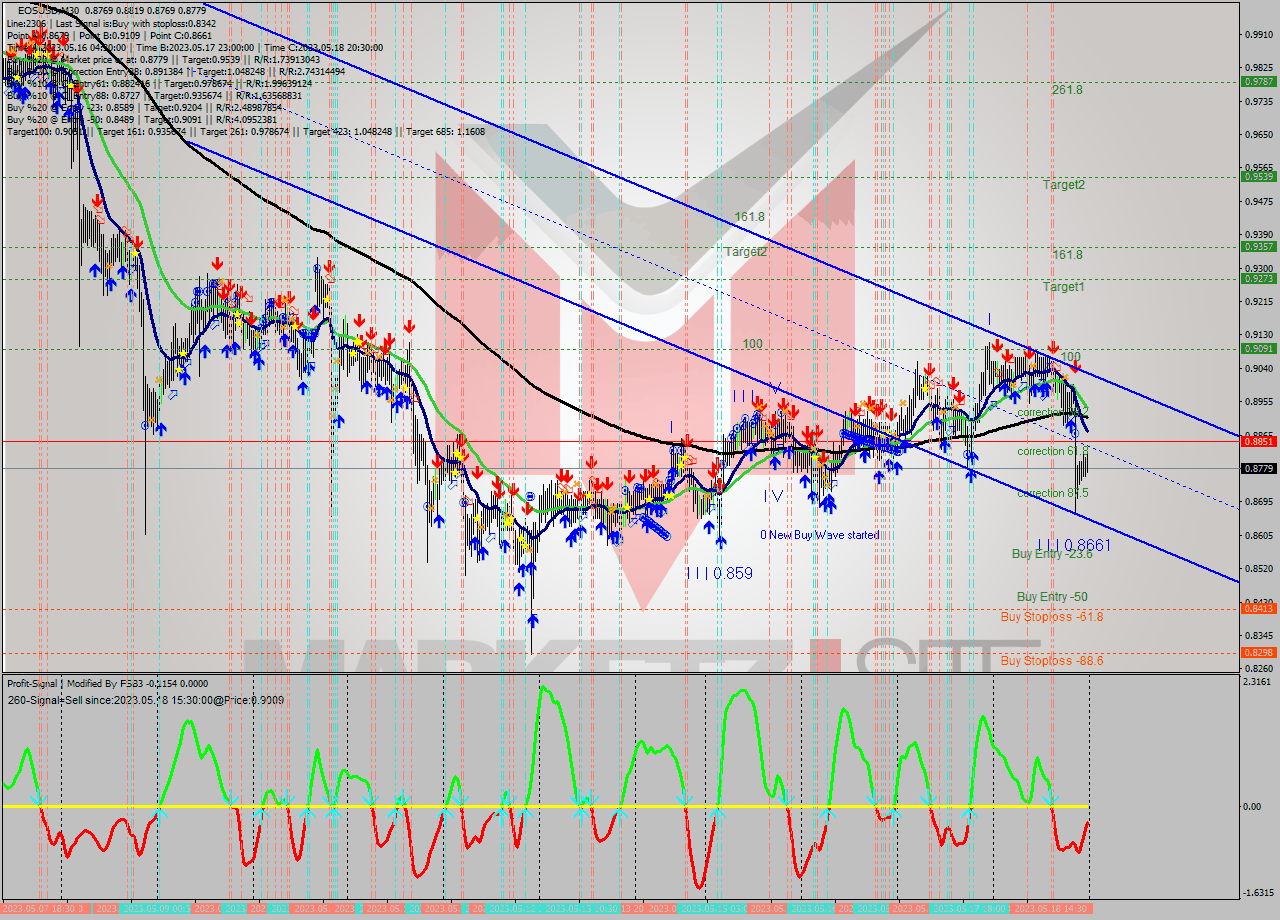
Task: Click the red 0.8851 price tag
Action: point(1257,441)
